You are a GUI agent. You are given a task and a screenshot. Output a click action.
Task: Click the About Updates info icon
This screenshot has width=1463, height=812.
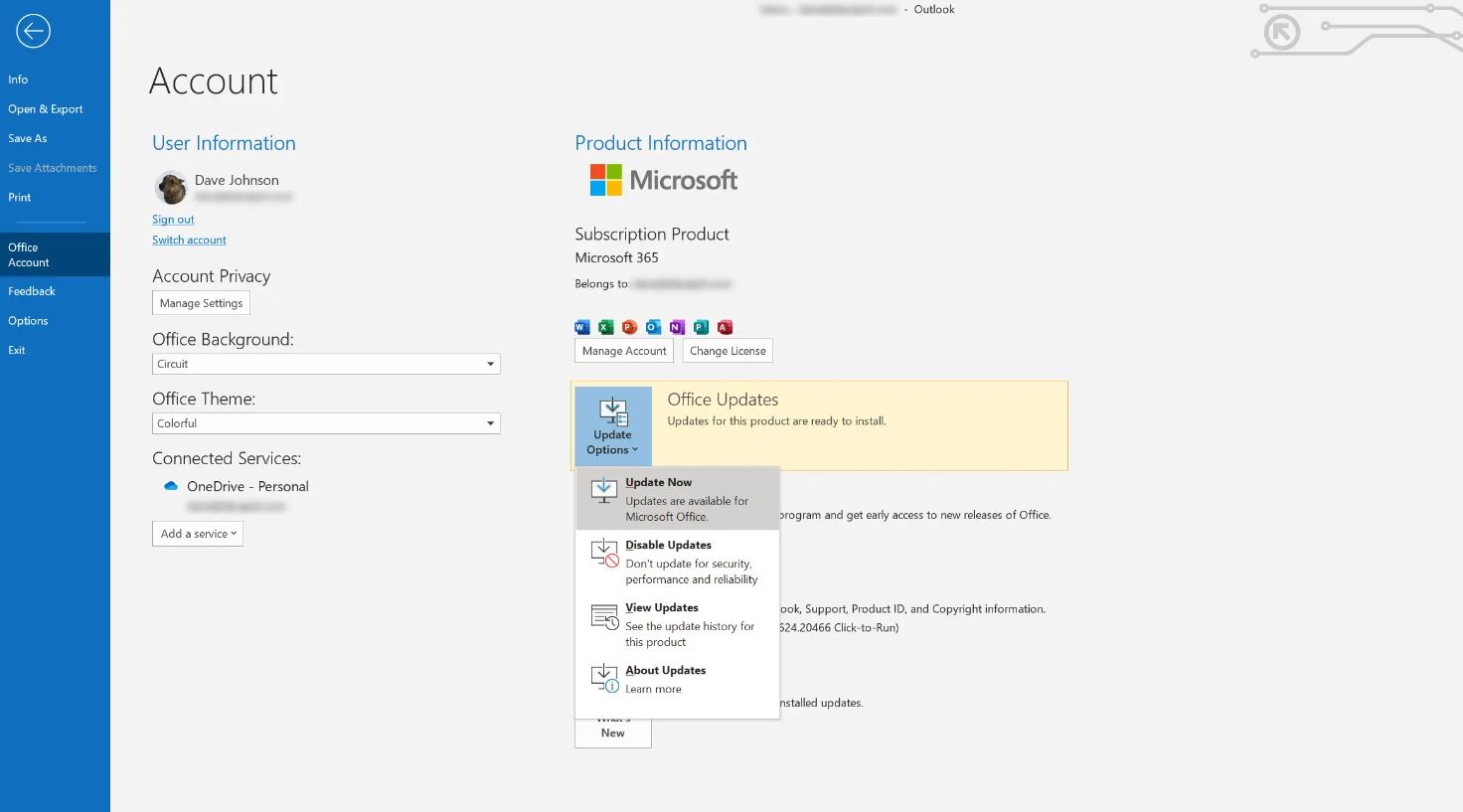click(604, 679)
